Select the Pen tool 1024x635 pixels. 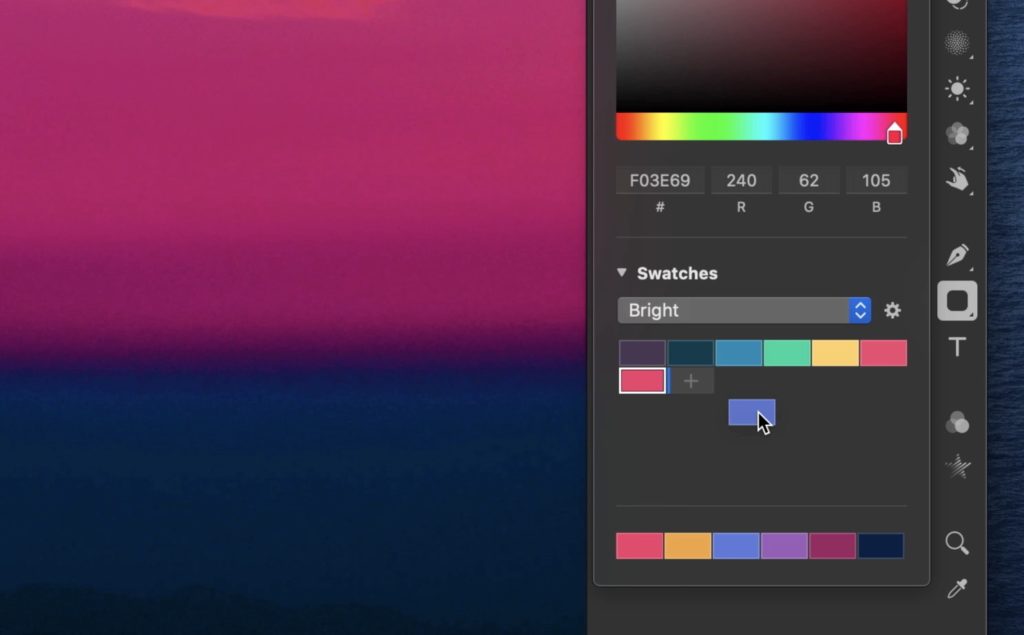(x=957, y=257)
